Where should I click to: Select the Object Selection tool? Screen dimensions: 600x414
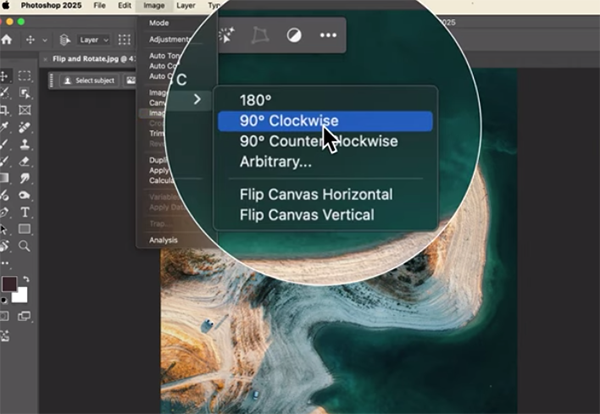click(25, 93)
